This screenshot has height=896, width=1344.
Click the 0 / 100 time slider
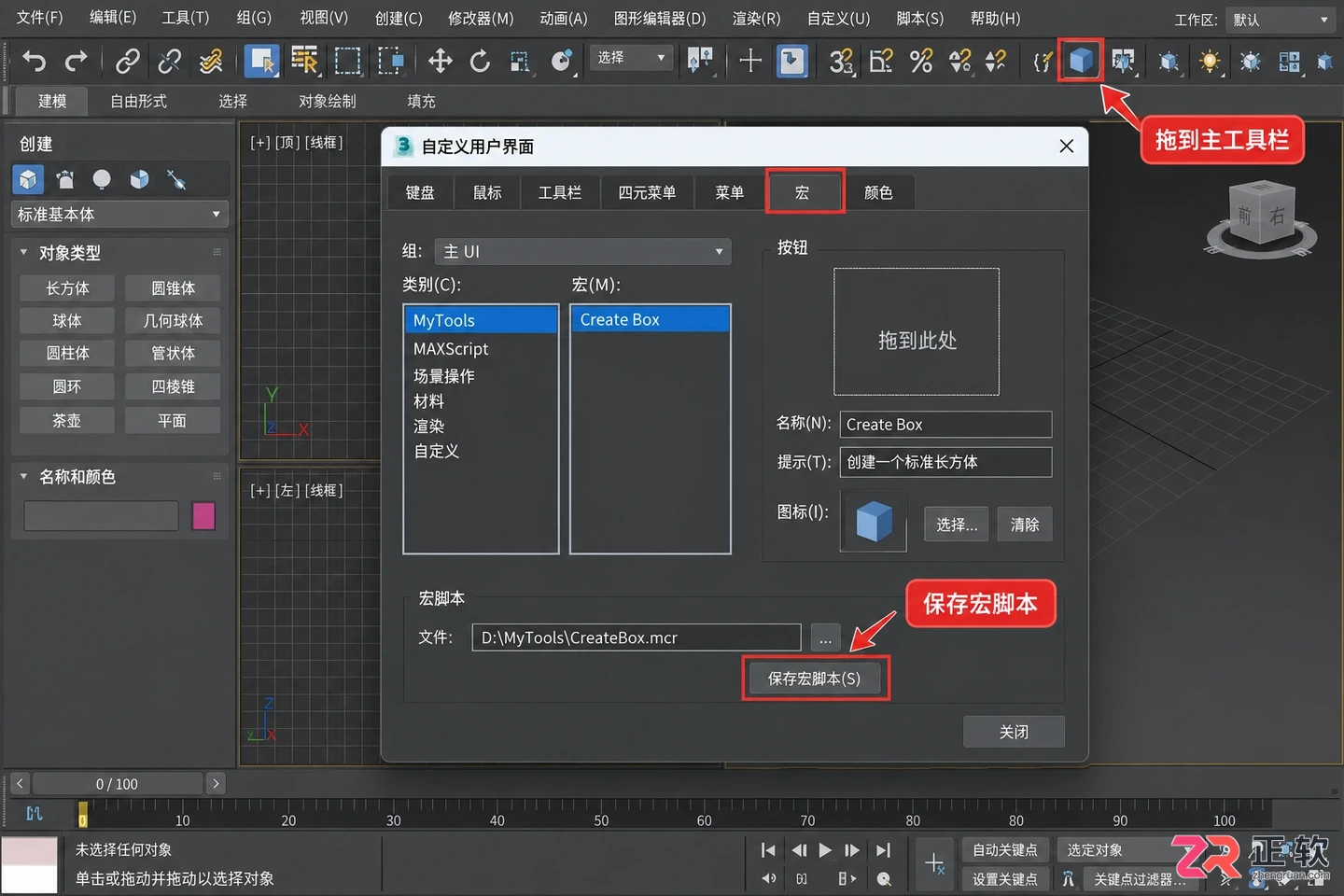[117, 784]
